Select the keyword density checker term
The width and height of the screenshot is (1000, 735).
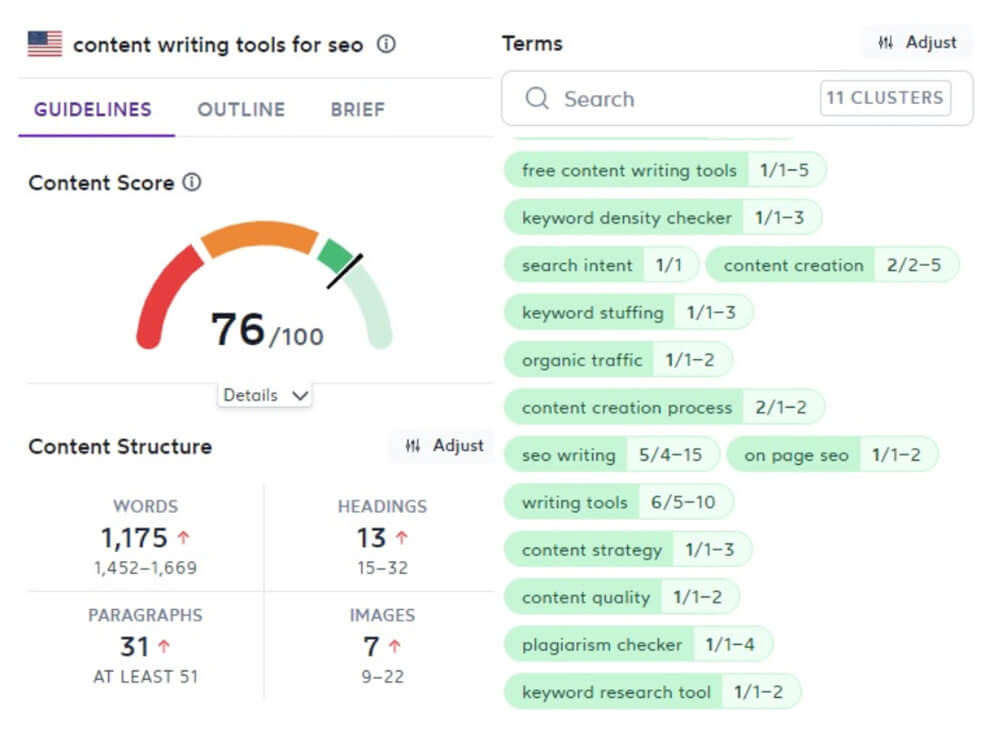click(663, 218)
